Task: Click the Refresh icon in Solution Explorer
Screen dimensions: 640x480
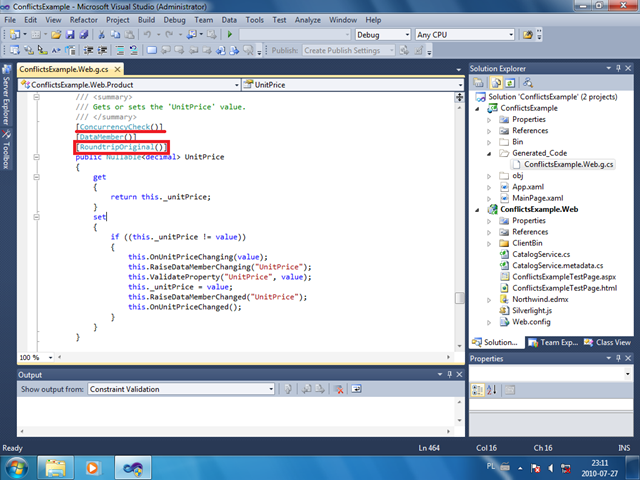Action: point(510,83)
